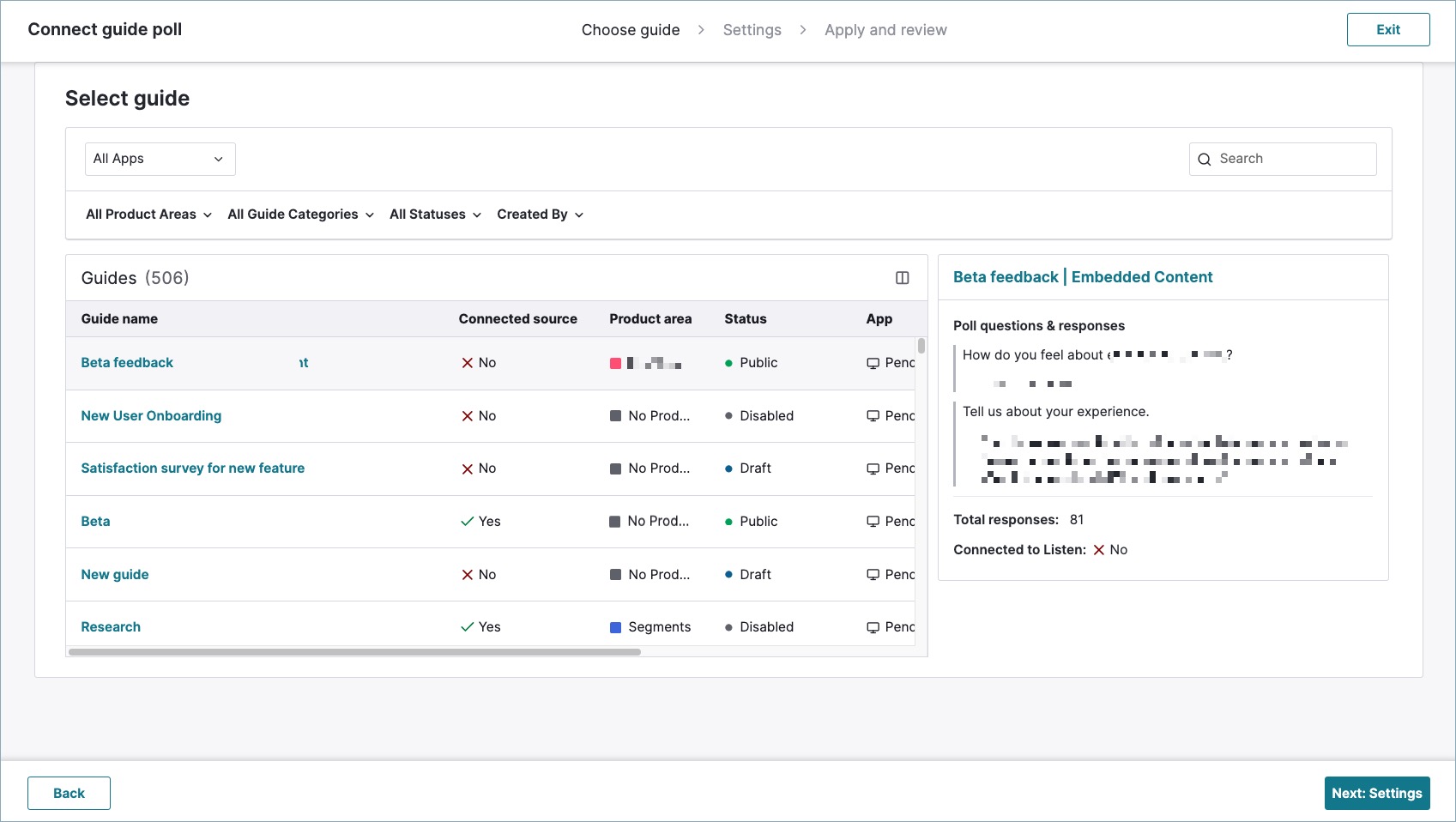Screen dimensions: 1456x822
Task: Open the New User Onboarding guide link
Action: point(151,416)
